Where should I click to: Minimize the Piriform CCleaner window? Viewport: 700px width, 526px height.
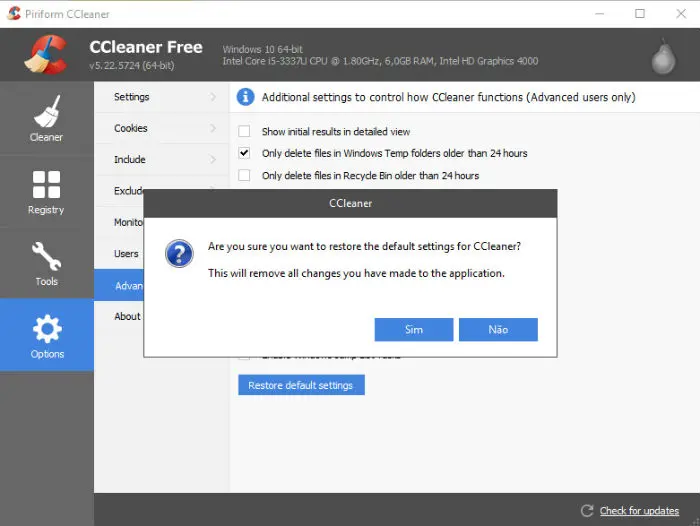(x=600, y=14)
